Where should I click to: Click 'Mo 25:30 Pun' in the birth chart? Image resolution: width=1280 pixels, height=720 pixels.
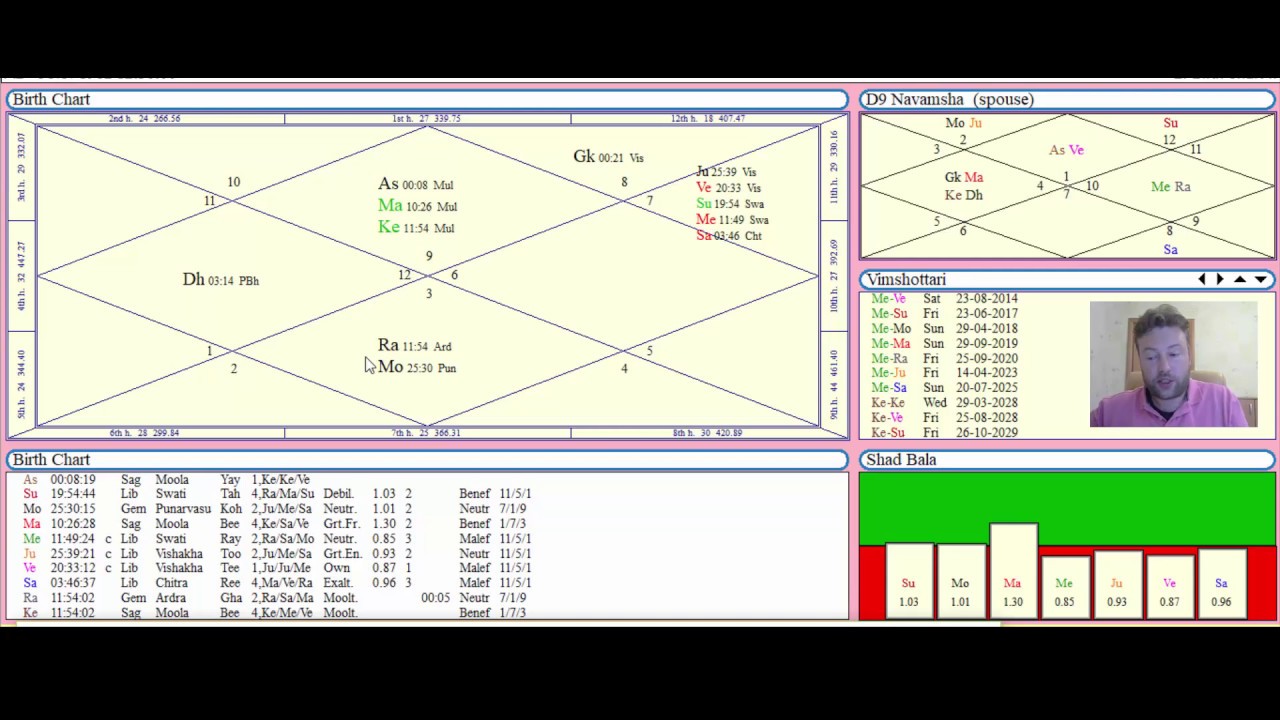[417, 367]
